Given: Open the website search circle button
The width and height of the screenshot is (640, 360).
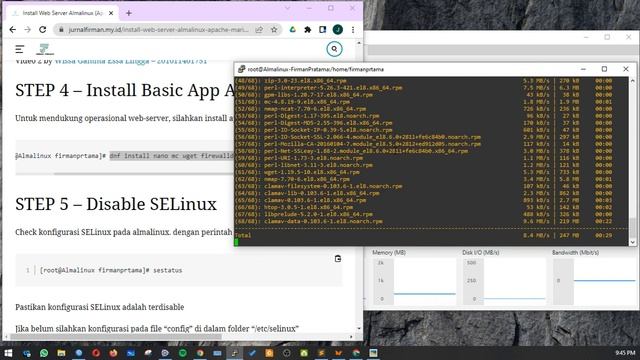Looking at the screenshot, I should click(x=334, y=49).
